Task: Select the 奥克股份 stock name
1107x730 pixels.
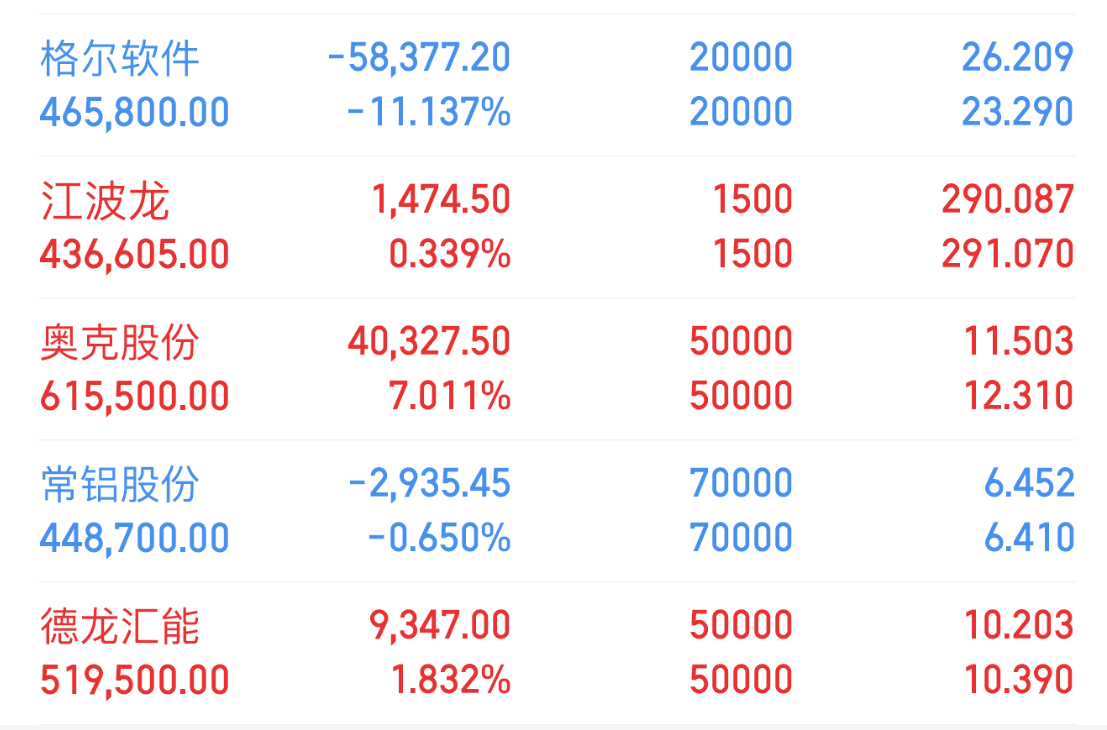Action: click(x=120, y=342)
